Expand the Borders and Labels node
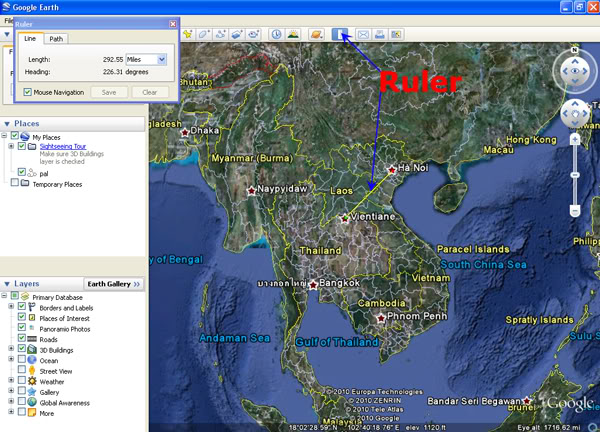 point(11,306)
